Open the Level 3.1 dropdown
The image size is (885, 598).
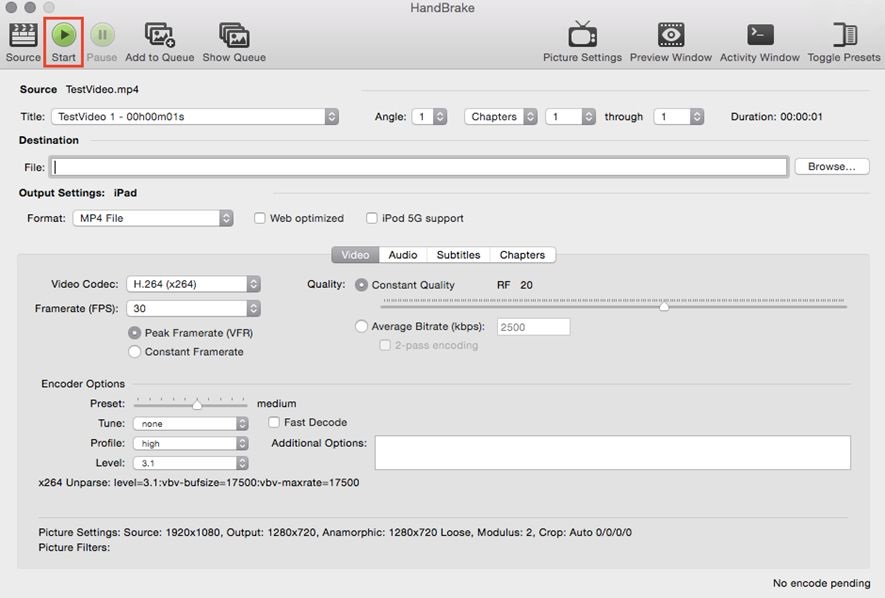(191, 463)
